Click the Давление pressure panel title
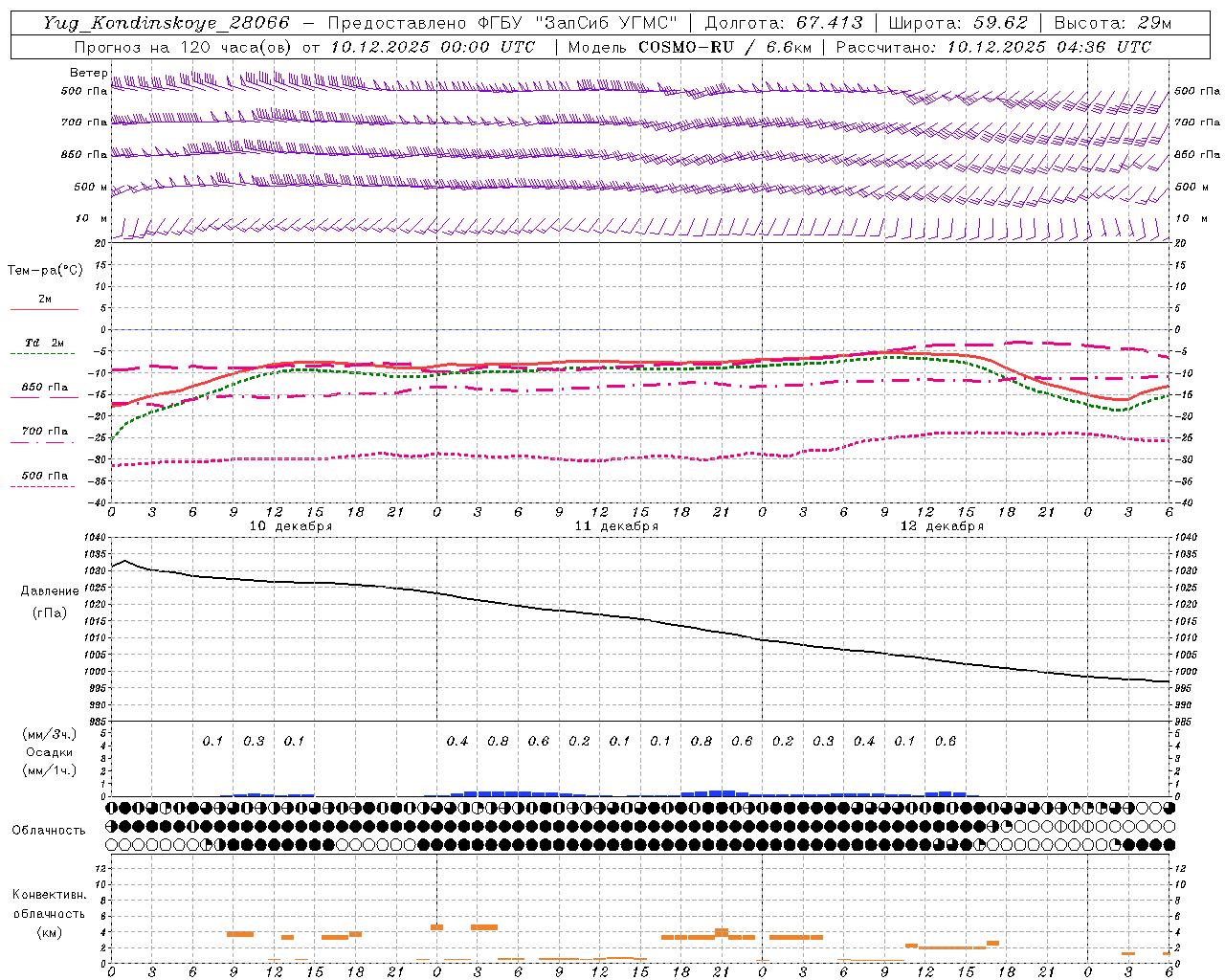The image size is (1225, 980). pos(50,591)
